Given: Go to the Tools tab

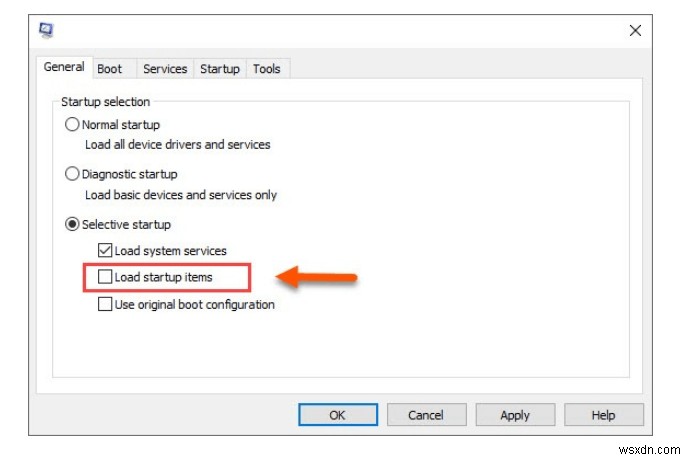Looking at the screenshot, I should pos(267,69).
